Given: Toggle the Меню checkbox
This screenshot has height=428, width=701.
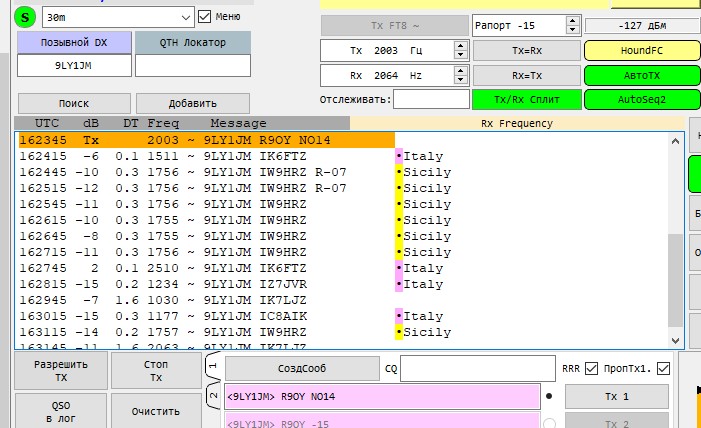Looking at the screenshot, I should (x=205, y=16).
